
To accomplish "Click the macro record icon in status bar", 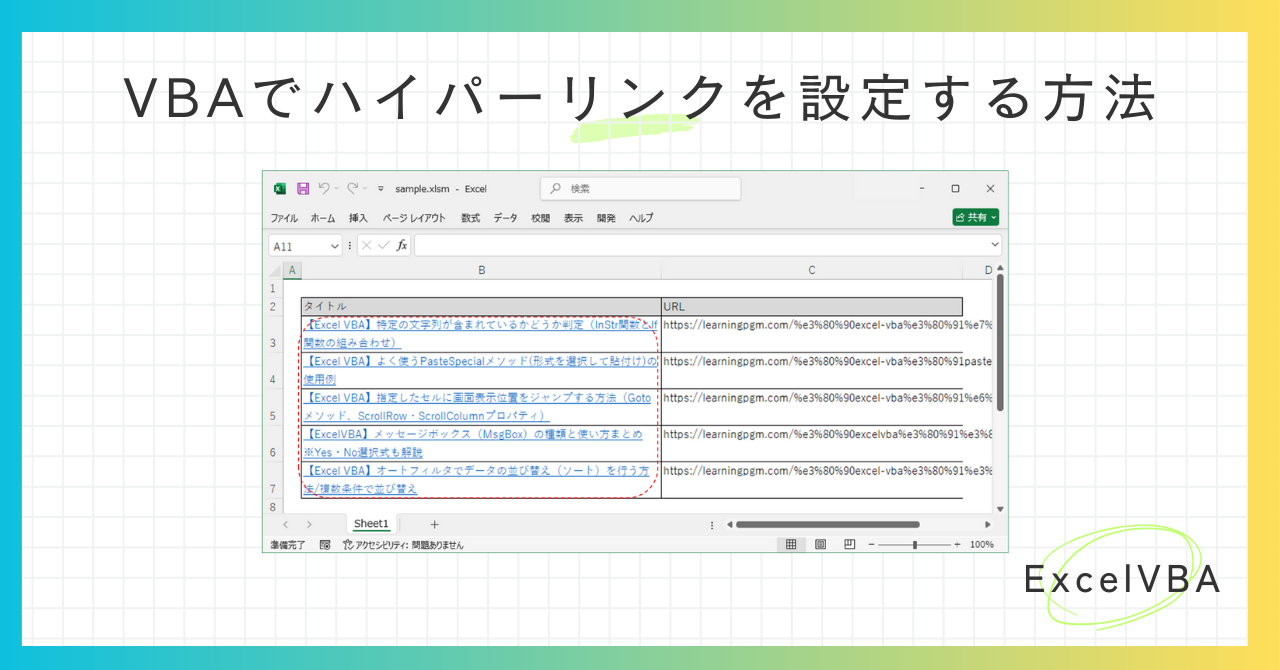I will (325, 545).
